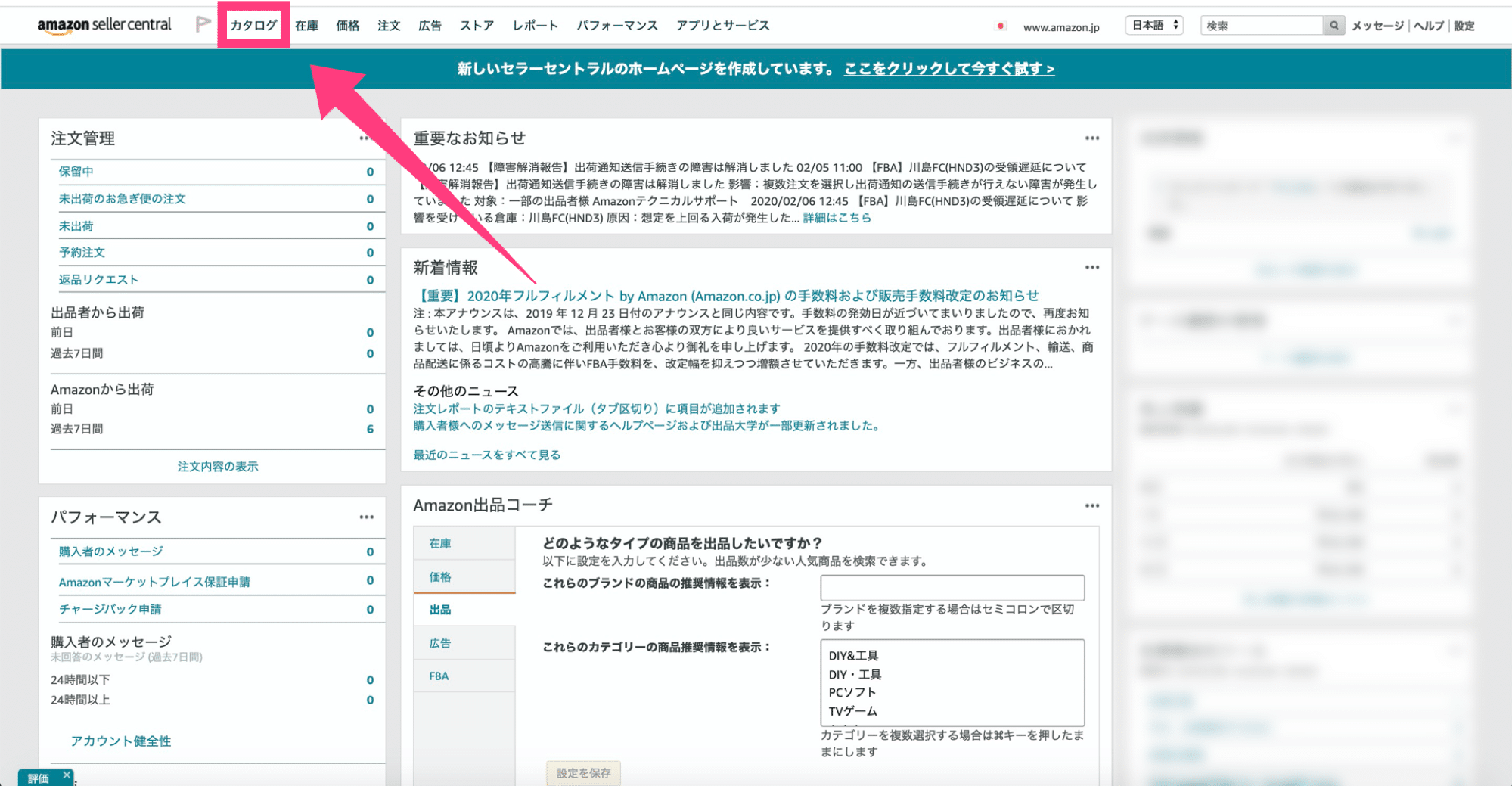Open the レポート menu

click(536, 26)
